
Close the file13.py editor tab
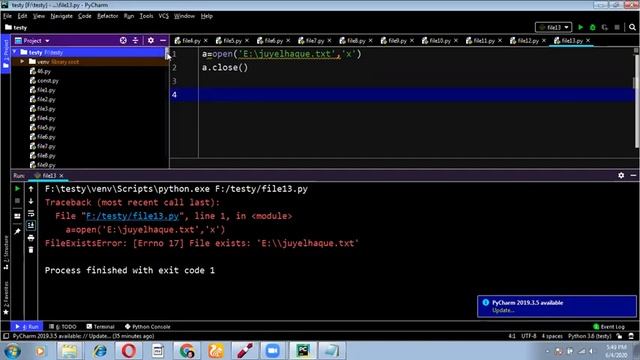click(x=588, y=40)
